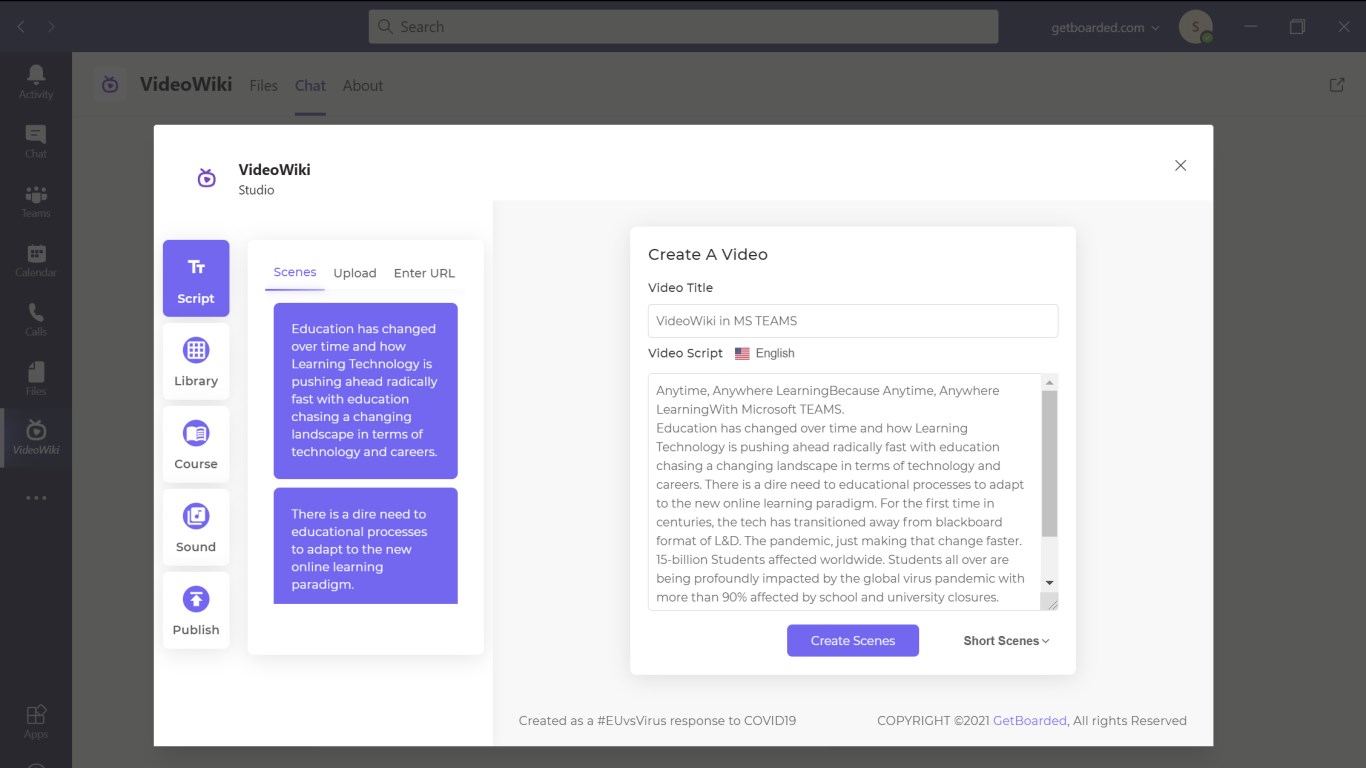
Task: Click the video script scrollbar down arrow
Action: tap(1050, 583)
